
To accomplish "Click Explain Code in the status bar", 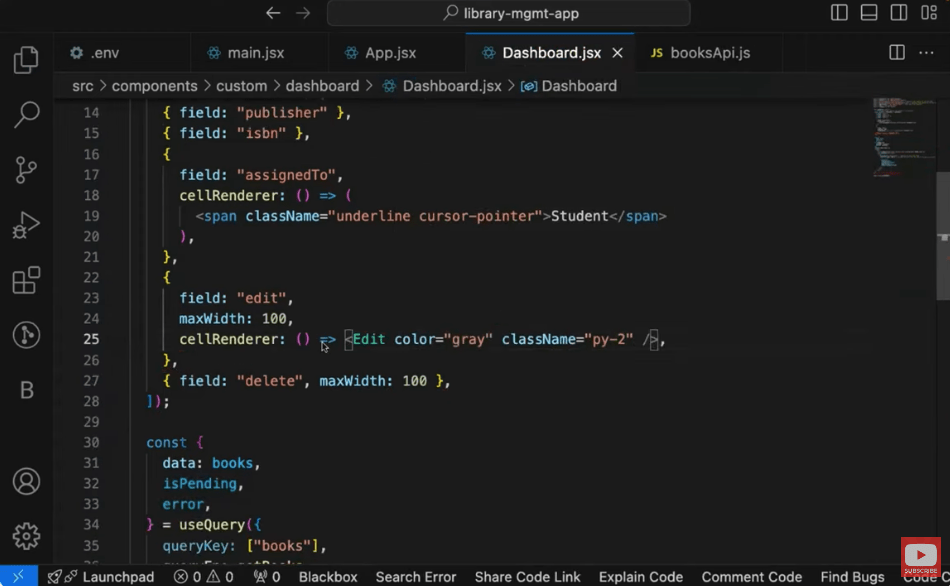I will (641, 577).
